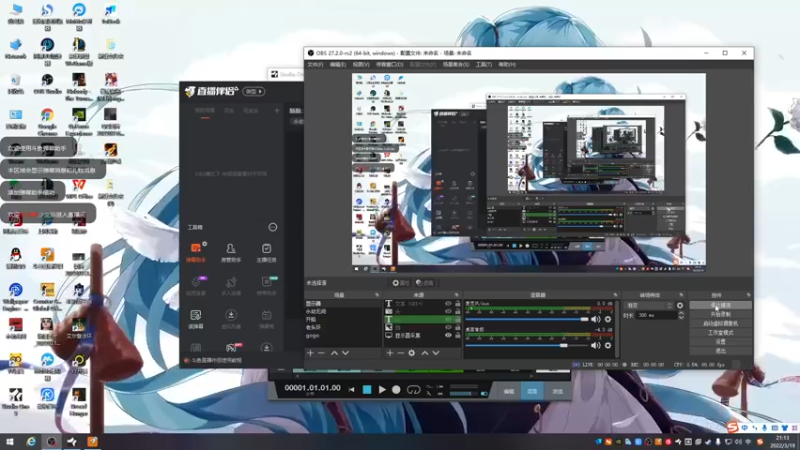Add a new scene with the plus icon
800x450 pixels.
[x=310, y=353]
